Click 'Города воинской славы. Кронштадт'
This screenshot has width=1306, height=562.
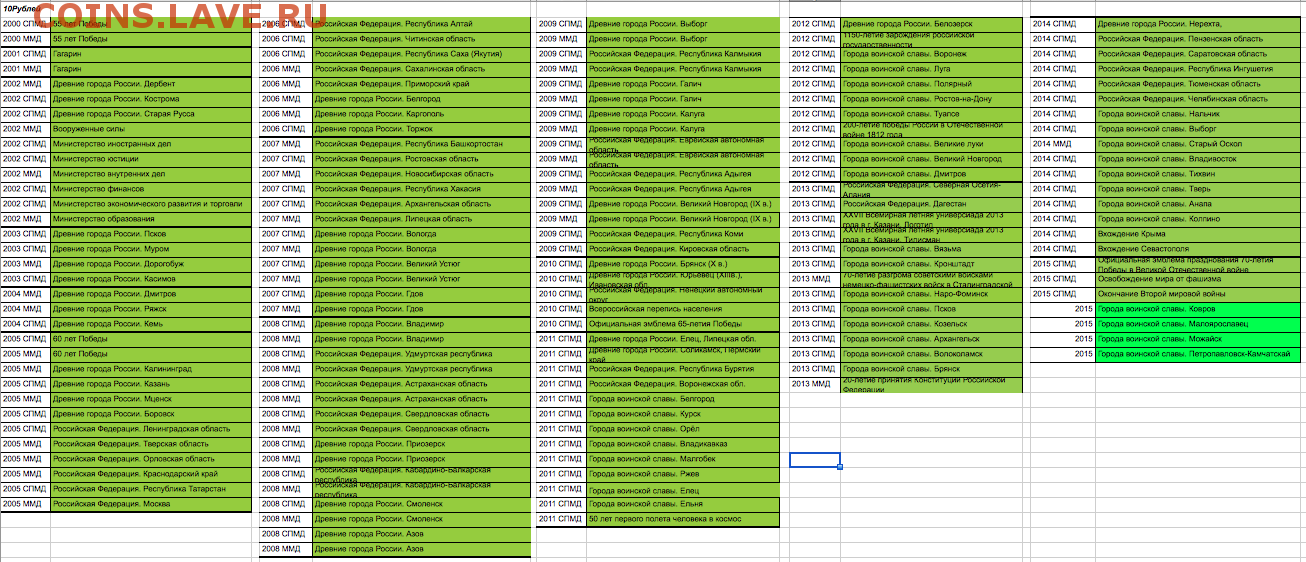click(x=932, y=264)
